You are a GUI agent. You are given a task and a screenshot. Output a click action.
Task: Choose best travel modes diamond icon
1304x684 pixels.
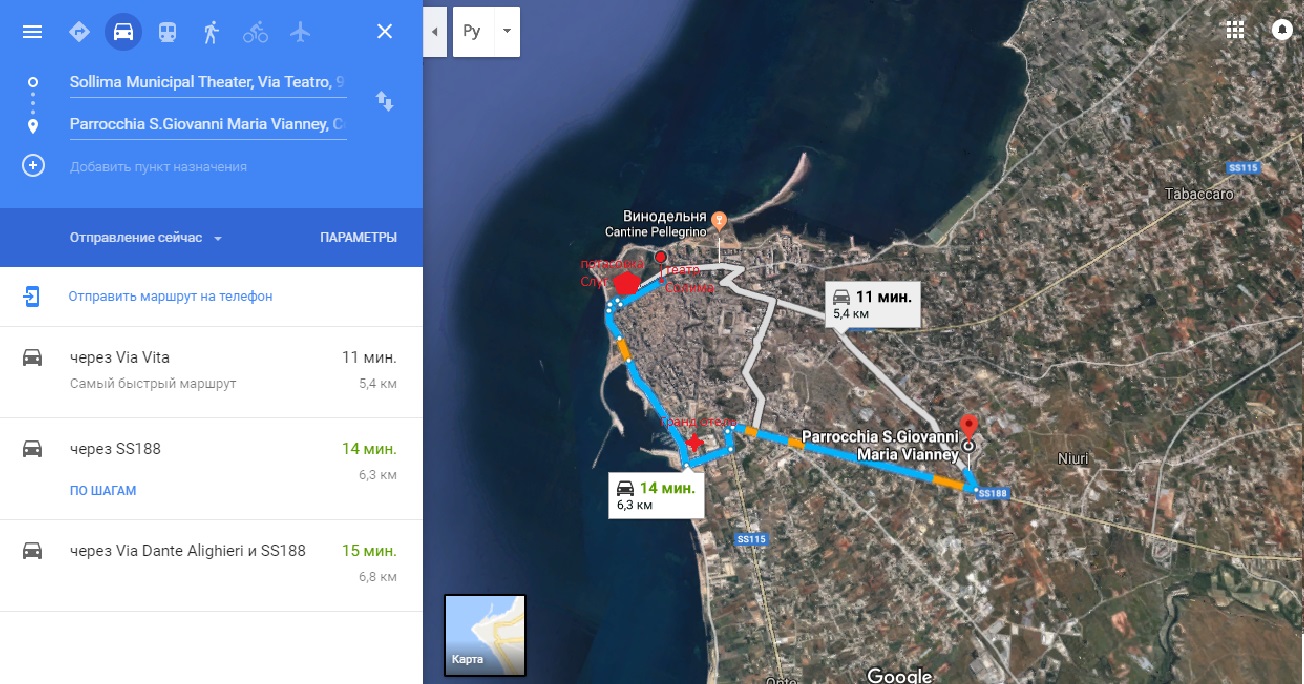coord(79,31)
